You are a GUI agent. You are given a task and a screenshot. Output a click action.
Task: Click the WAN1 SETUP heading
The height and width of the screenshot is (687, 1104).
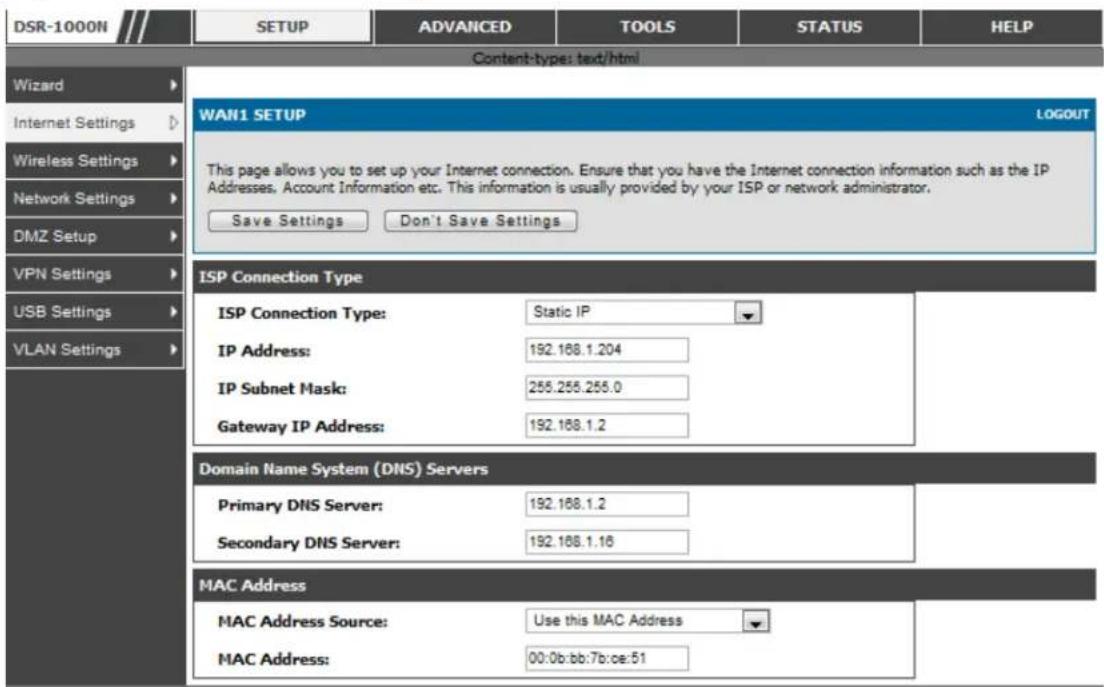pyautogui.click(x=252, y=115)
